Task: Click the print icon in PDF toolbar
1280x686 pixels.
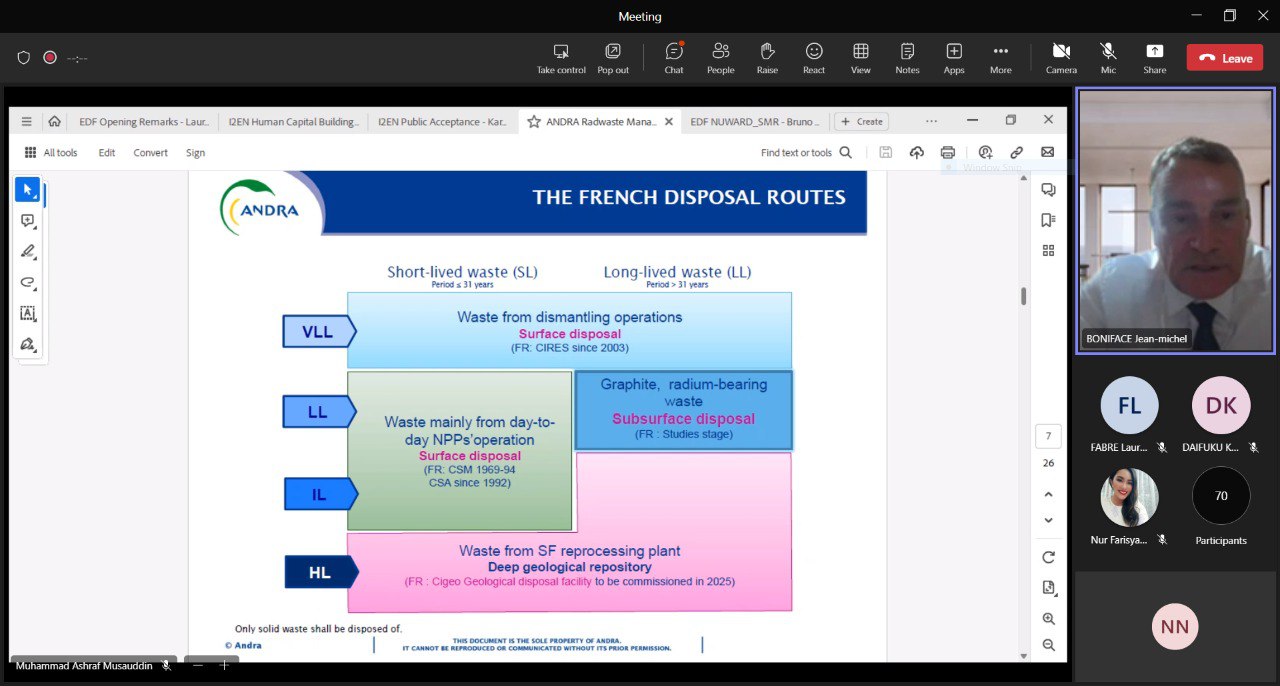Action: (x=947, y=152)
